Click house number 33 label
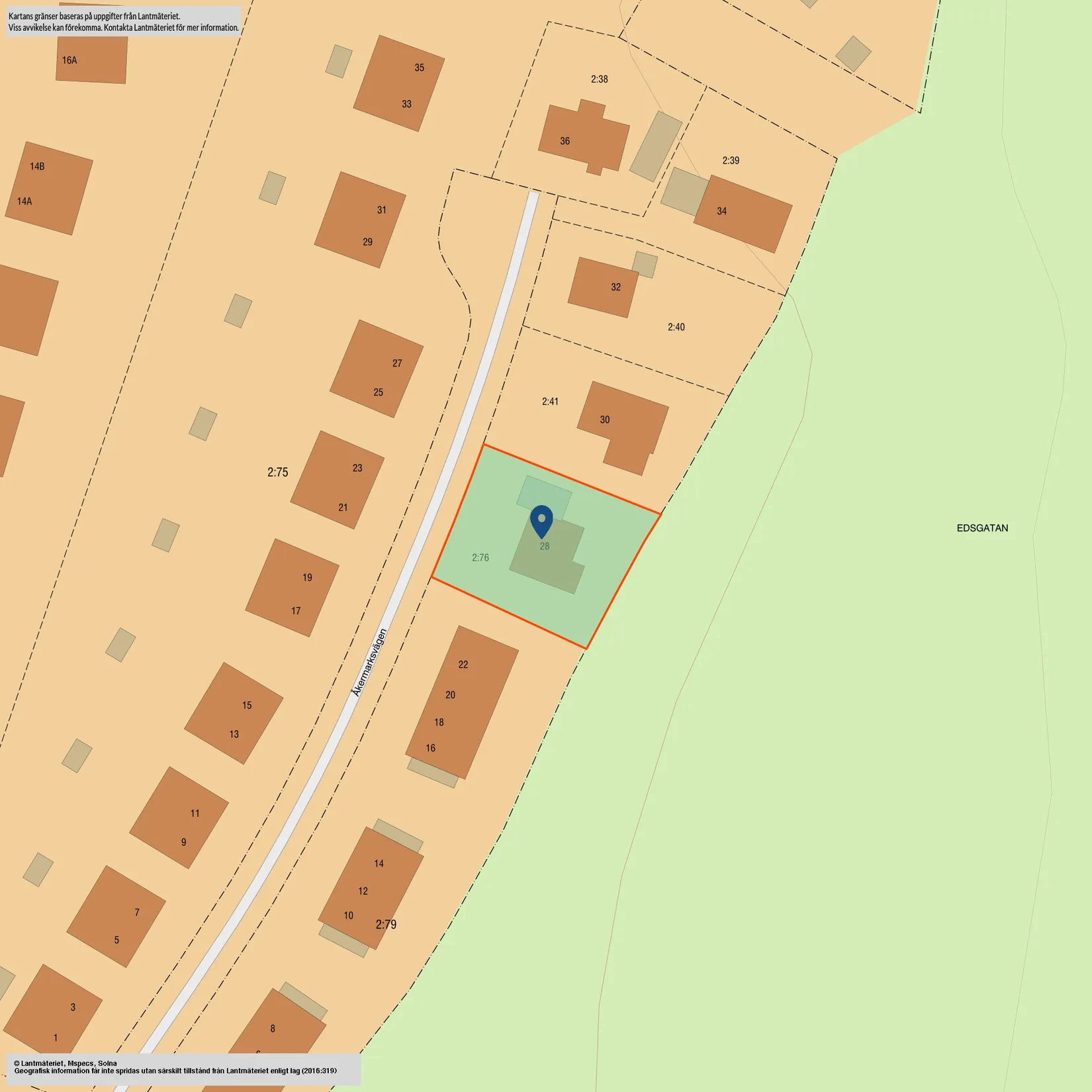The height and width of the screenshot is (1092, 1092). point(406,105)
